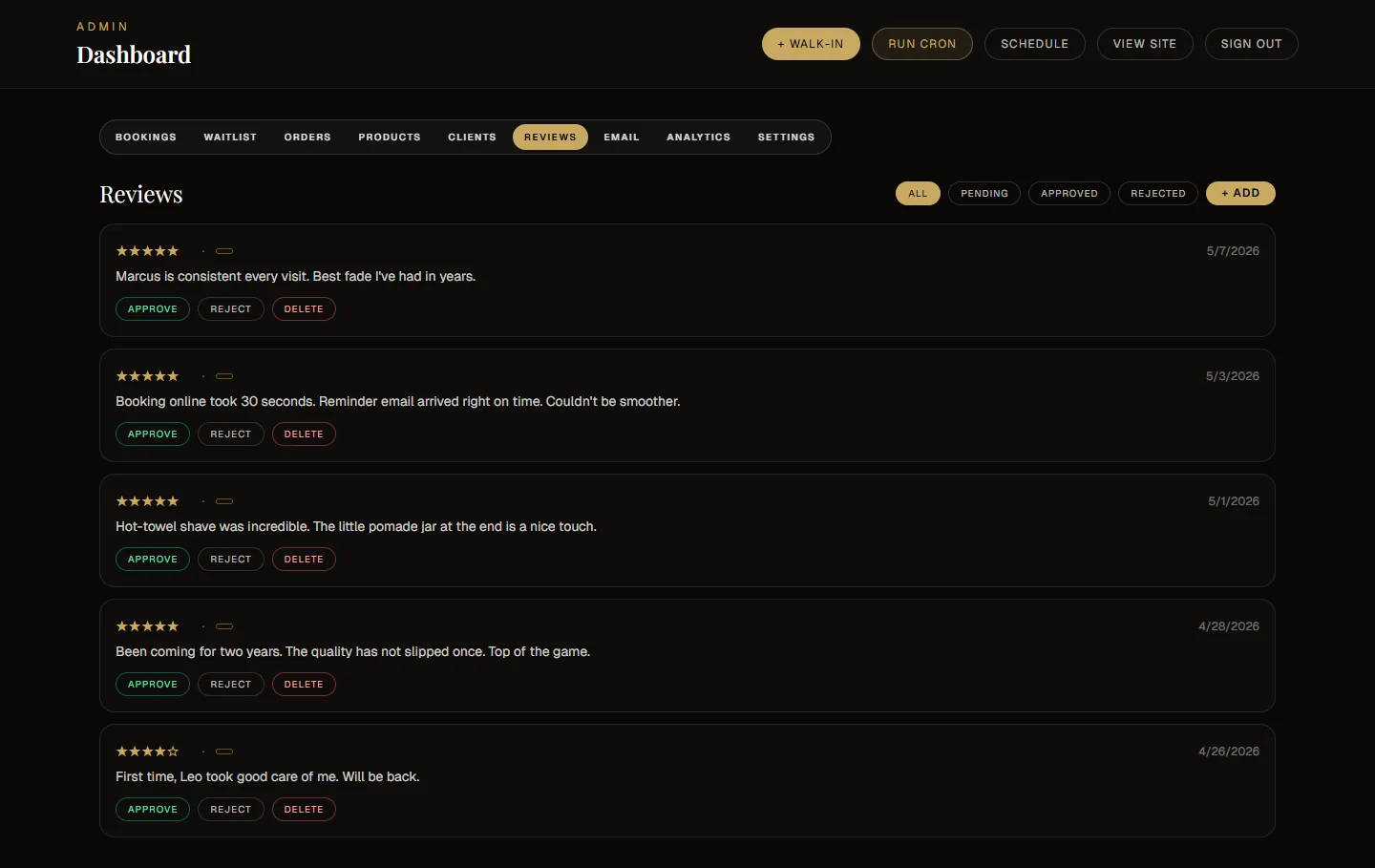
Task: Approve the Leo first time review
Action: 153,810
